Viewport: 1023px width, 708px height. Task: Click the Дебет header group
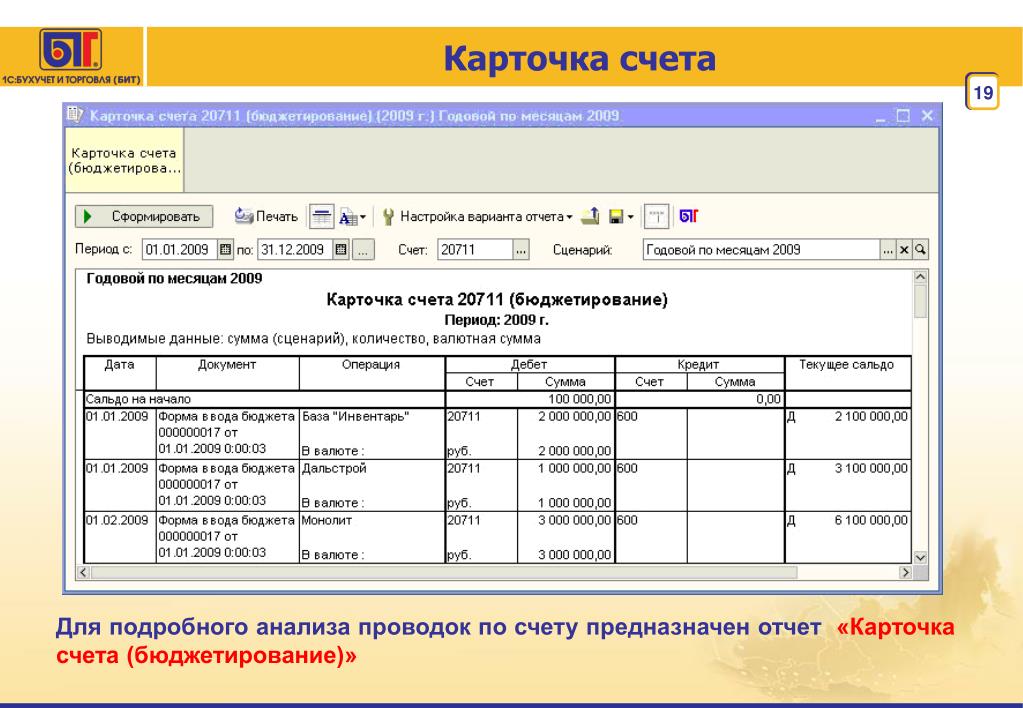(529, 364)
